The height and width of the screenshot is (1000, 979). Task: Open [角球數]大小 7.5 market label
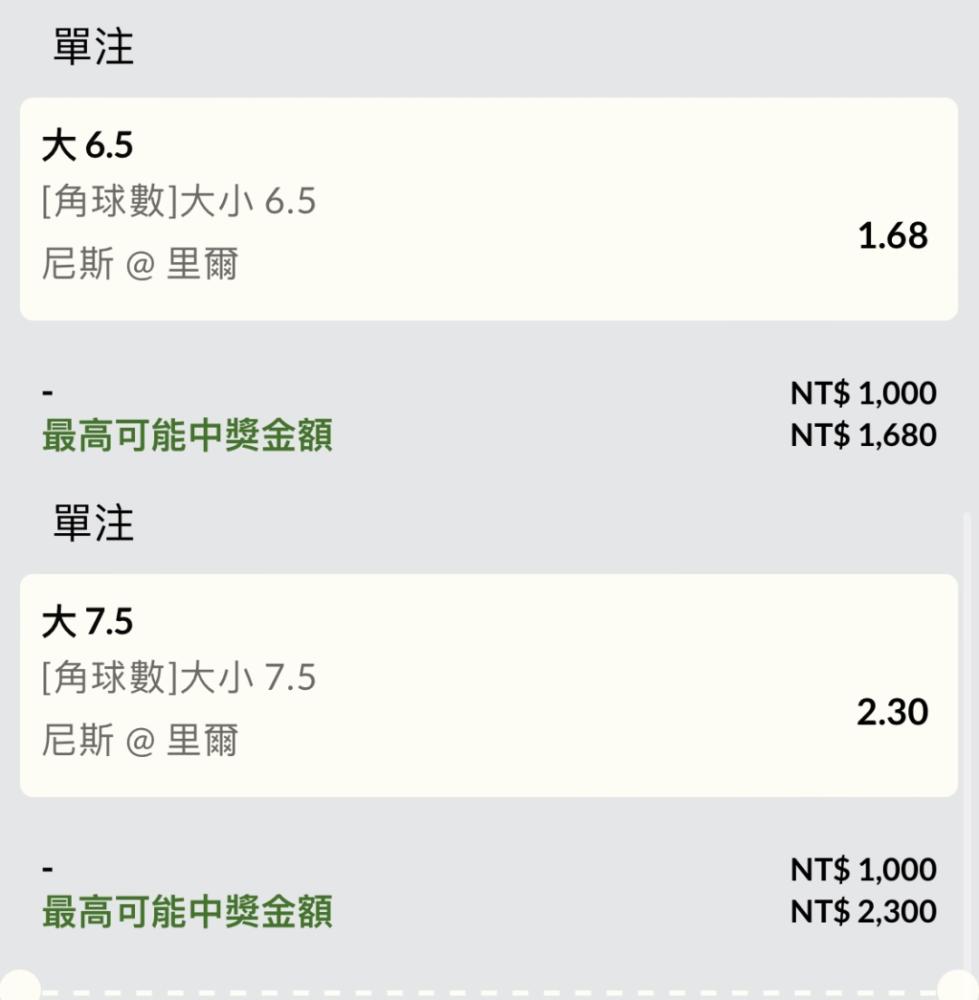click(x=179, y=677)
